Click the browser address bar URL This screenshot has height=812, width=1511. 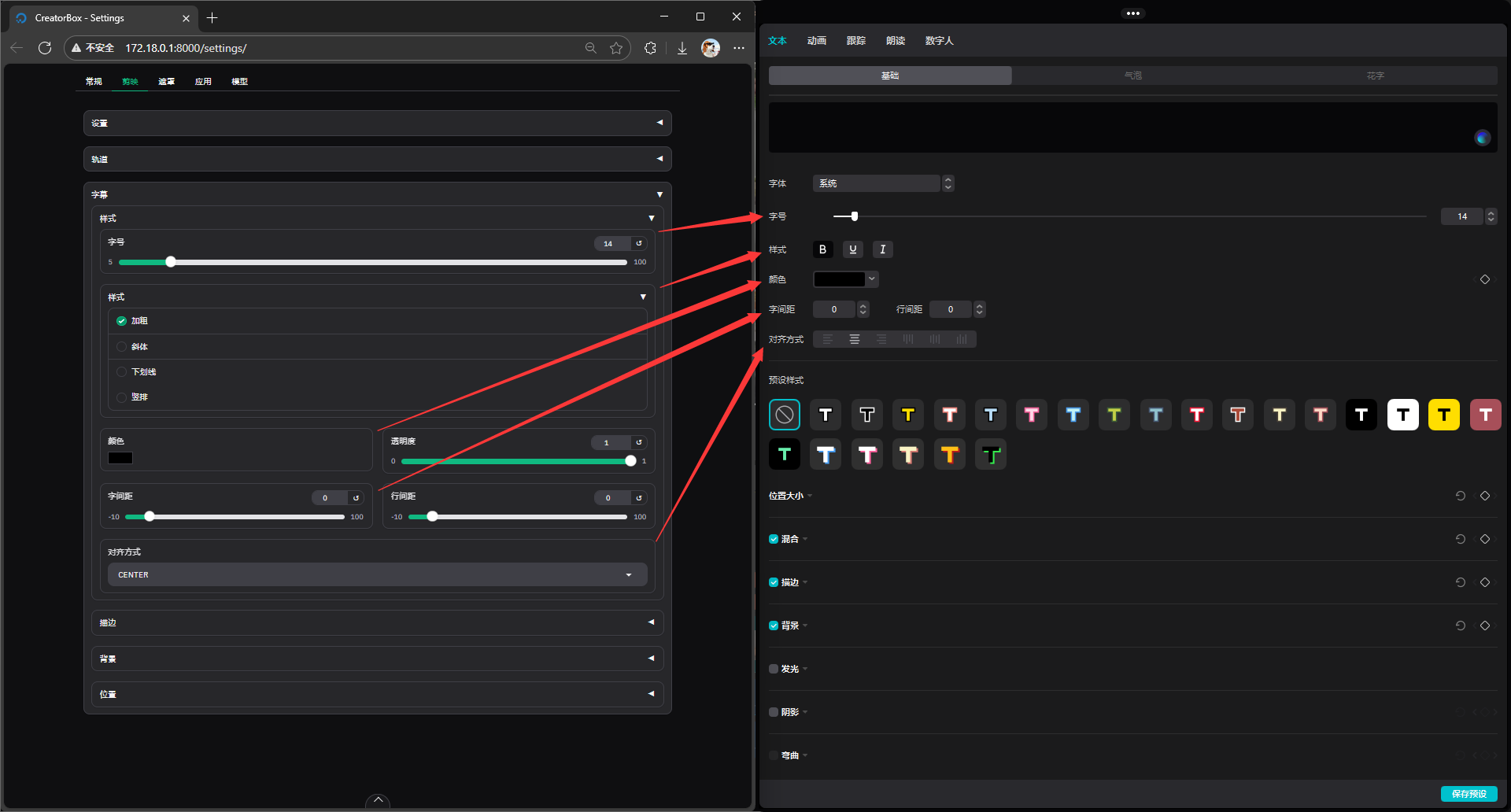pyautogui.click(x=186, y=48)
